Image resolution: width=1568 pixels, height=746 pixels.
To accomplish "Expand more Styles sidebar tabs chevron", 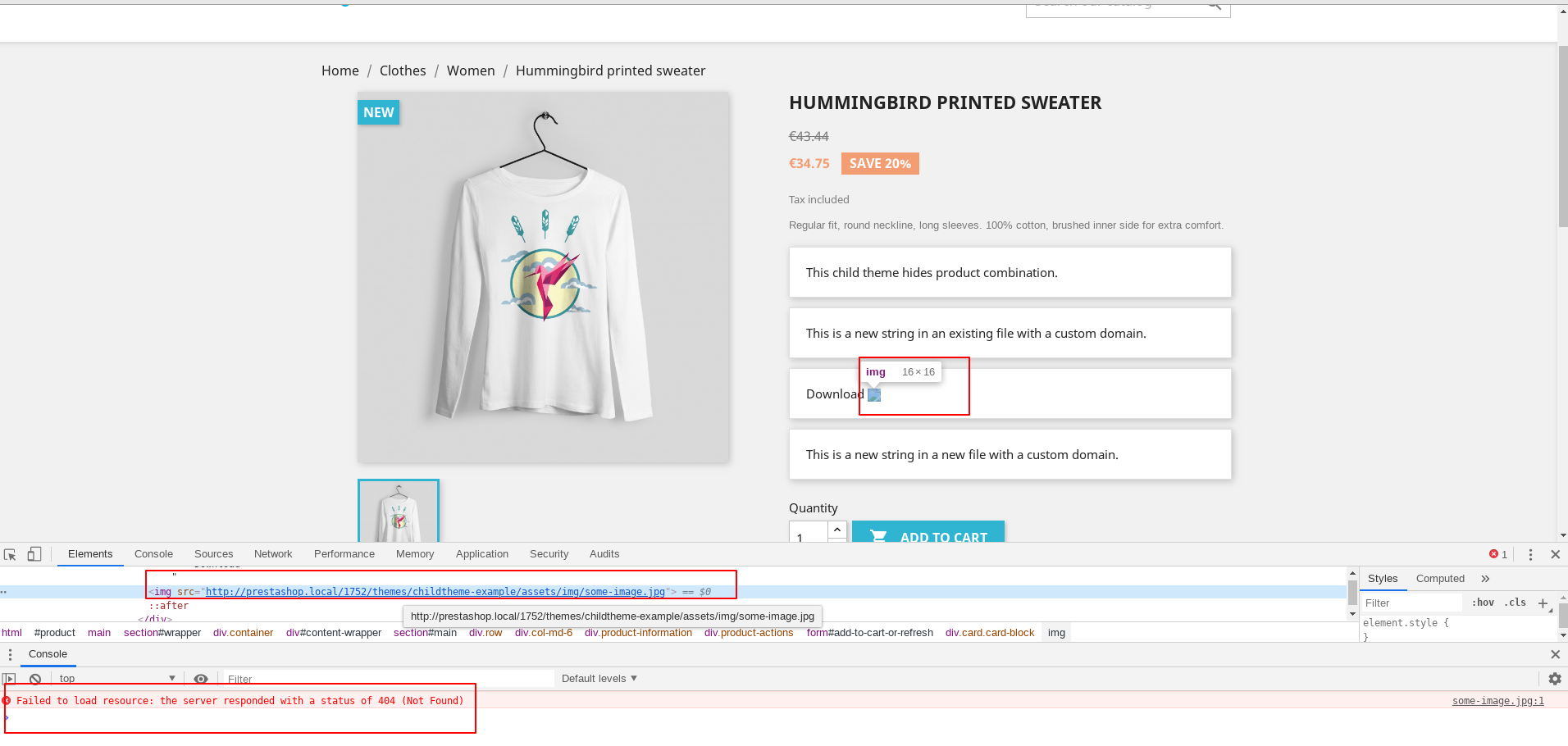I will click(x=1485, y=579).
